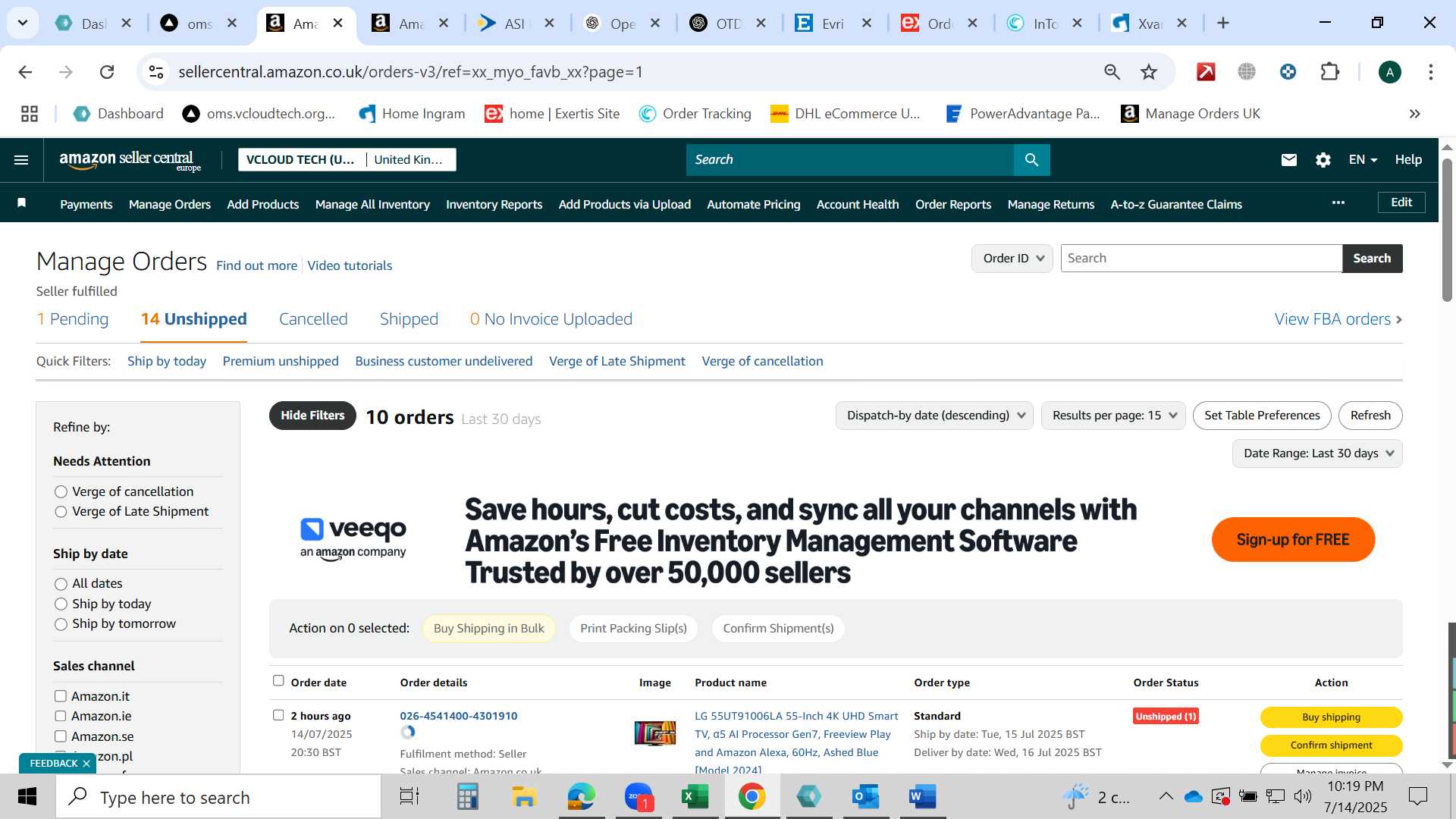Open the red arrow extension icon
Viewport: 1456px width, 819px height.
pyautogui.click(x=1206, y=72)
